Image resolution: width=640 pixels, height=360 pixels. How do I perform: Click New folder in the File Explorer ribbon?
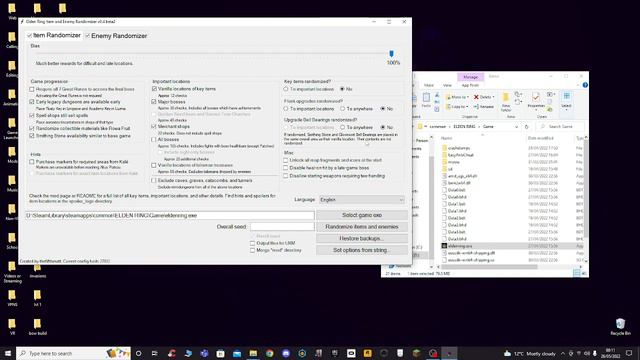tap(506, 102)
